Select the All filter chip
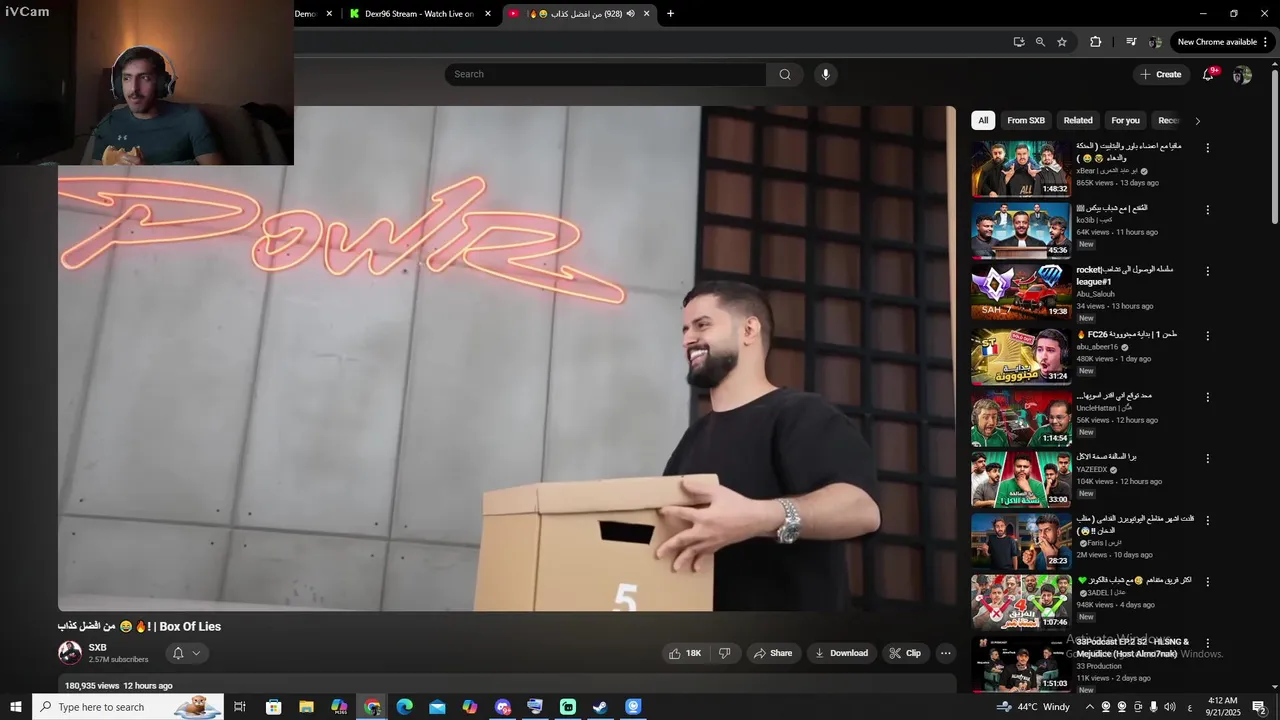 983,121
